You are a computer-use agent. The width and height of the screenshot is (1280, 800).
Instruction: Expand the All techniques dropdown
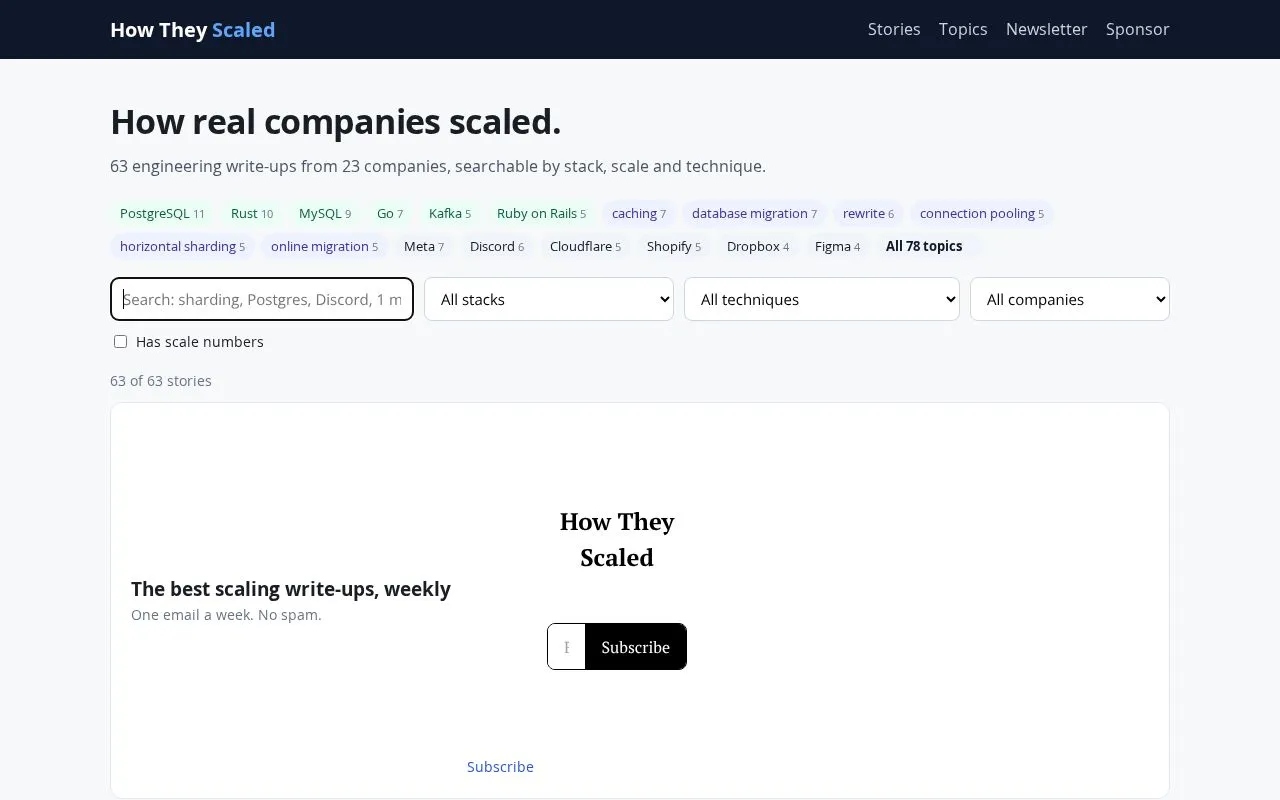822,299
